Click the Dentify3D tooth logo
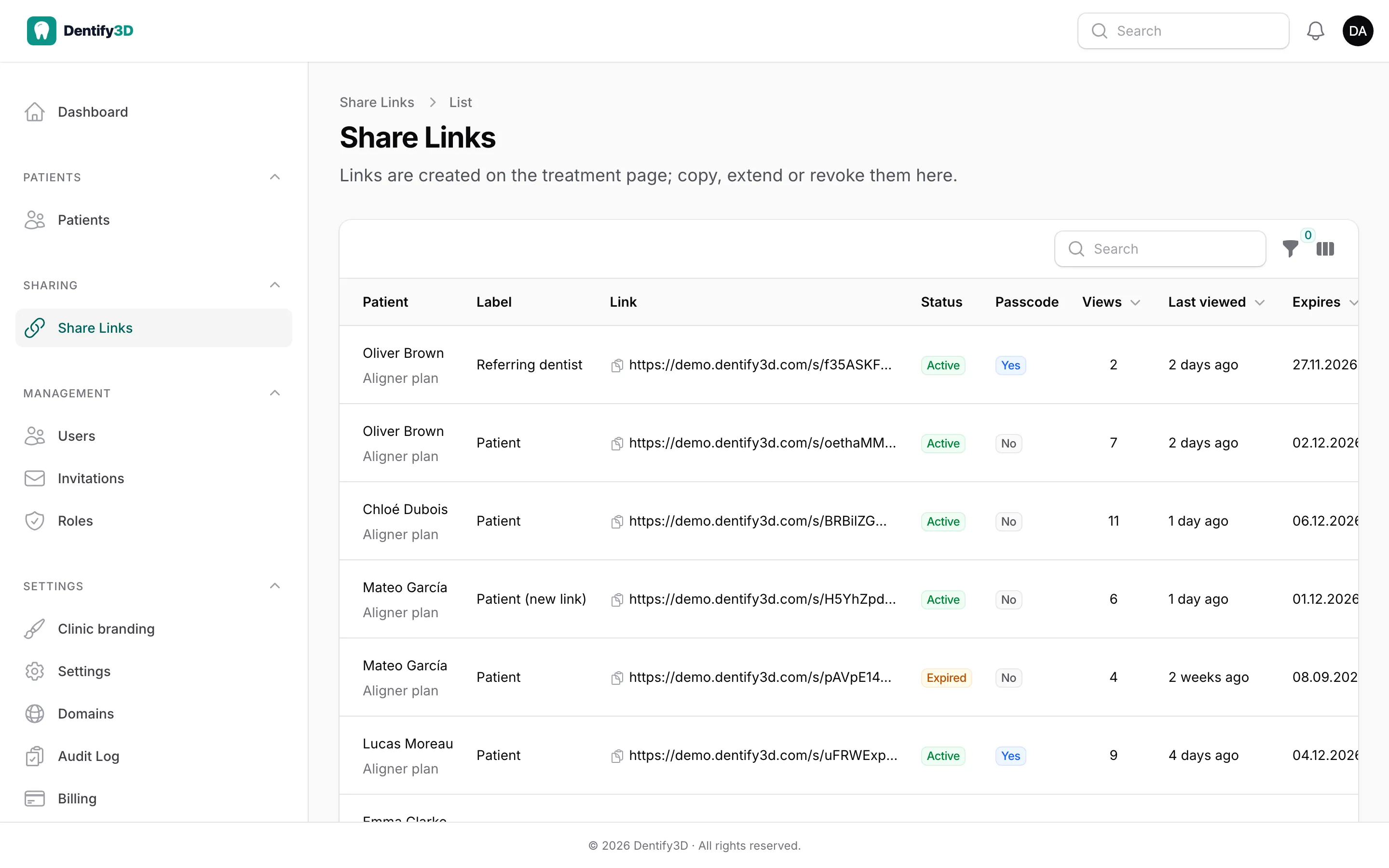 (x=41, y=30)
